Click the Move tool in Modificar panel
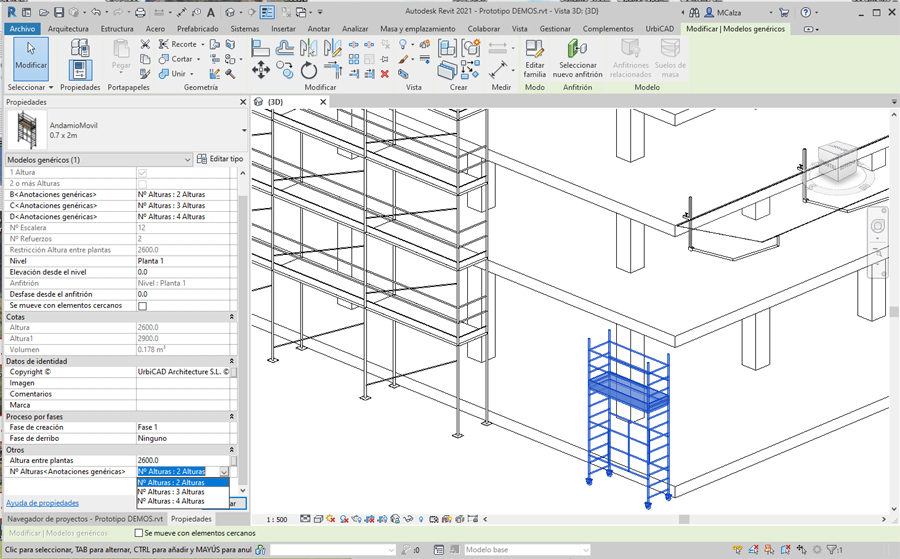900x559 pixels. [x=261, y=70]
